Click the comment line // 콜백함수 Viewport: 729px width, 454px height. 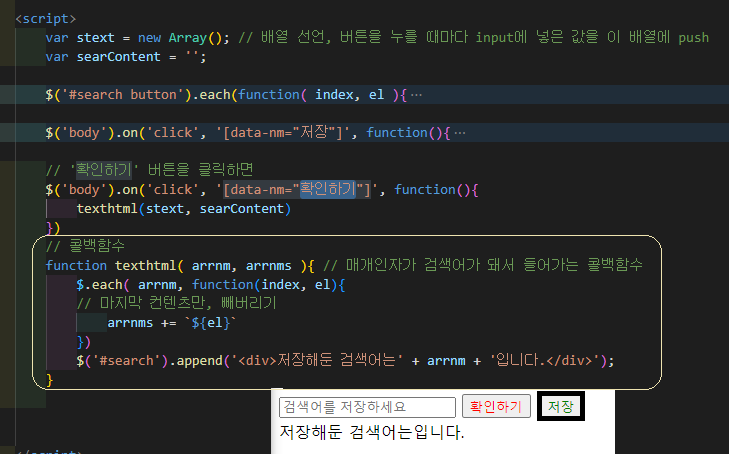pyautogui.click(x=85, y=245)
